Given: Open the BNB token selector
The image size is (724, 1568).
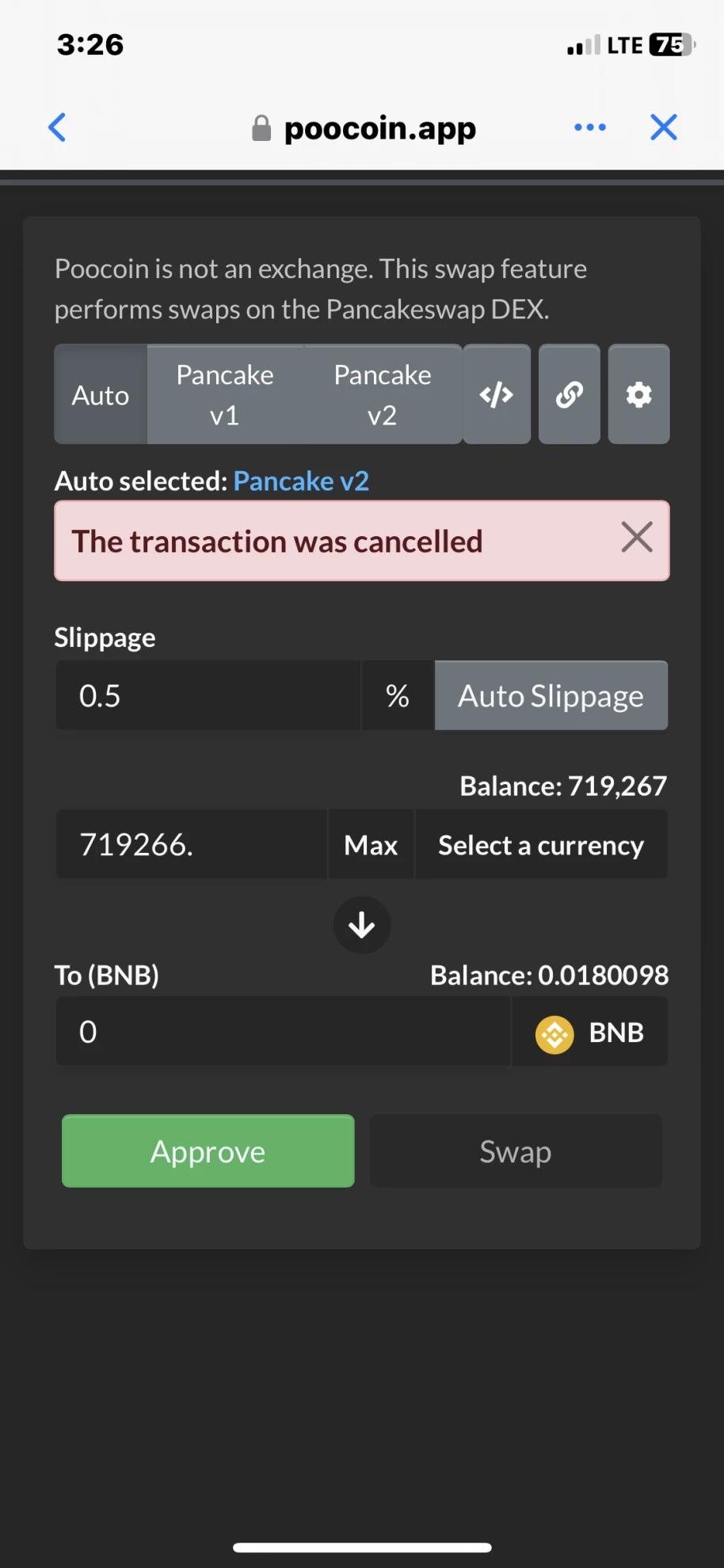Looking at the screenshot, I should point(590,1032).
